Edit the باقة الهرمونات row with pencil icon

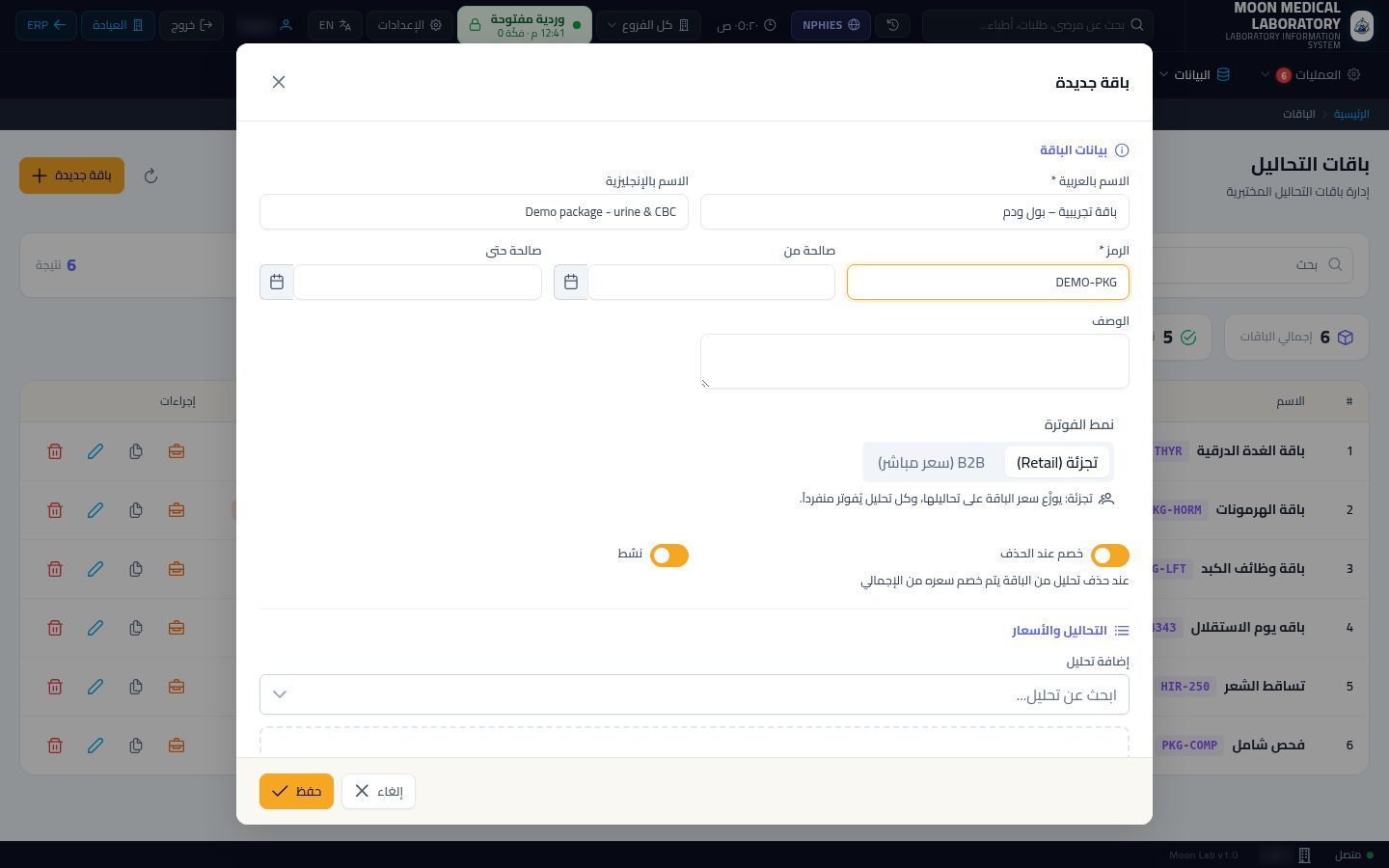(95, 510)
